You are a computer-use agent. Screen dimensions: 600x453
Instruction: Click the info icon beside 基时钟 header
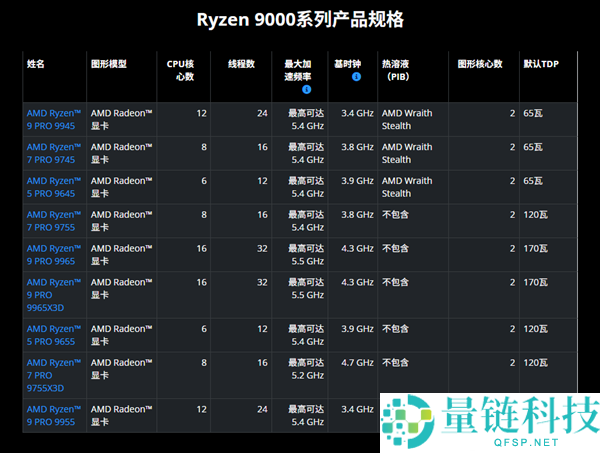tap(356, 77)
